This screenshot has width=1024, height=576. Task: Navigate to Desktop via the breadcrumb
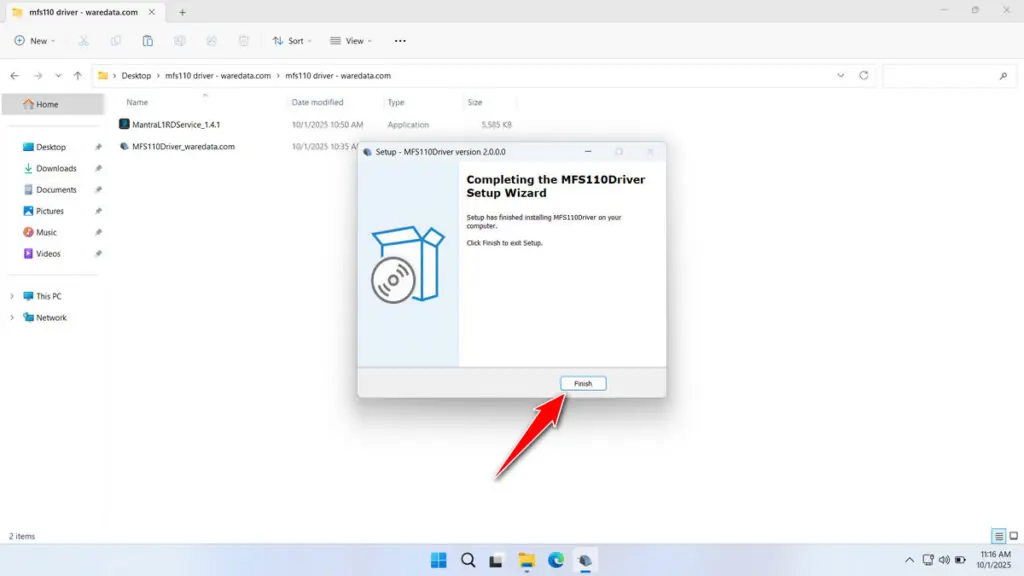point(135,75)
